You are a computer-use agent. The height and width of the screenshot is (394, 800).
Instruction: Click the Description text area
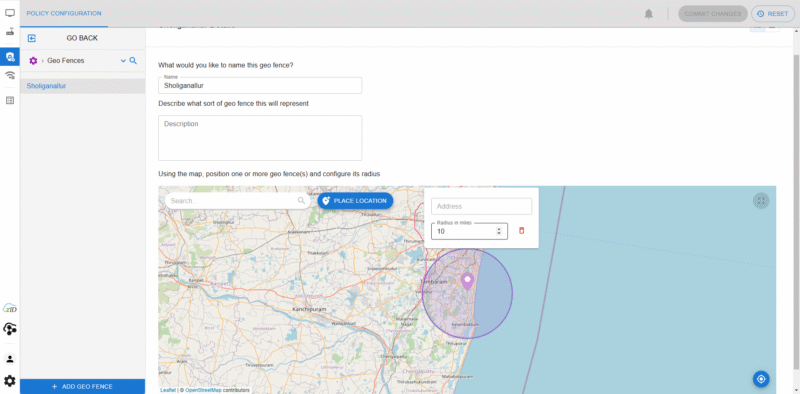pyautogui.click(x=260, y=138)
